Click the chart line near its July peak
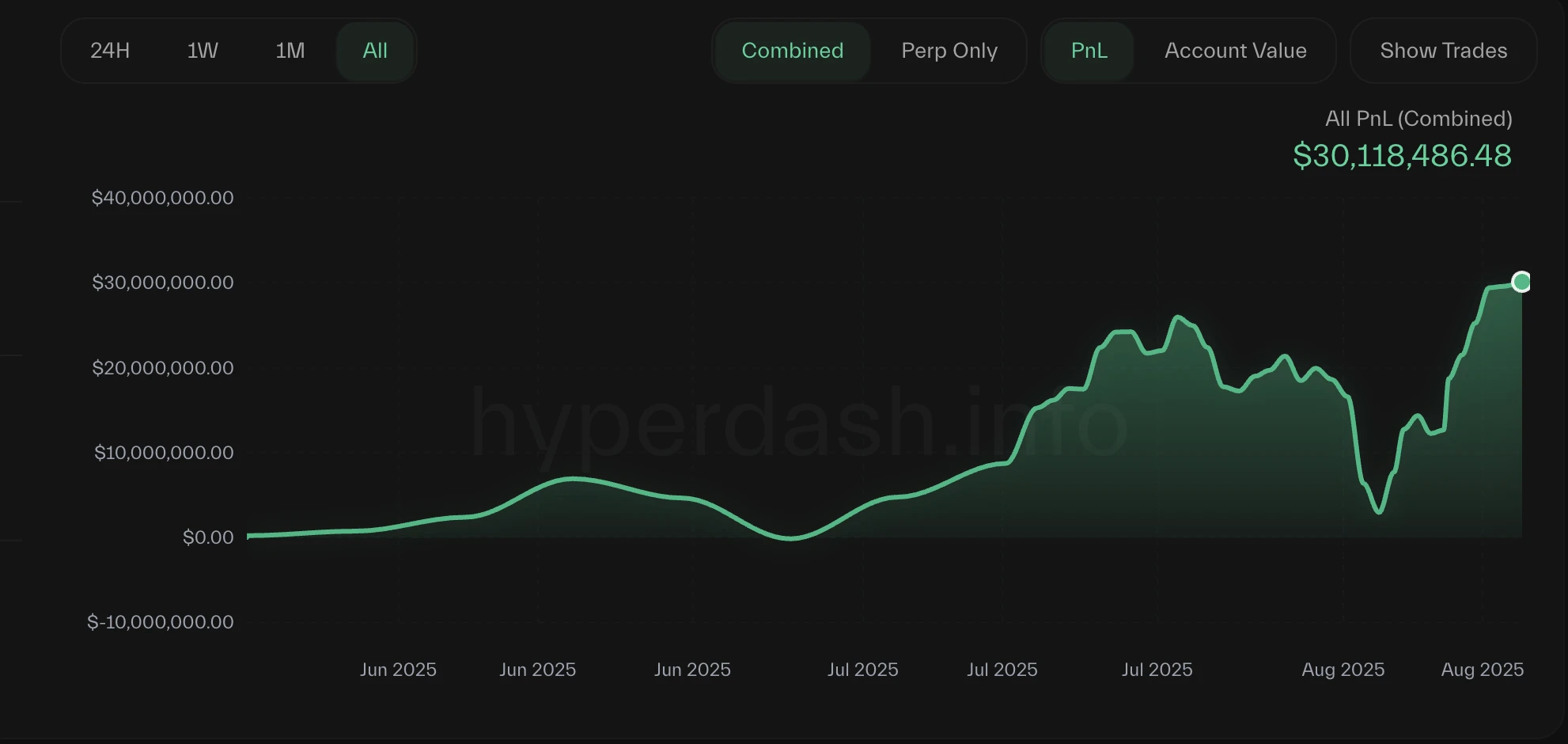 coord(1178,317)
